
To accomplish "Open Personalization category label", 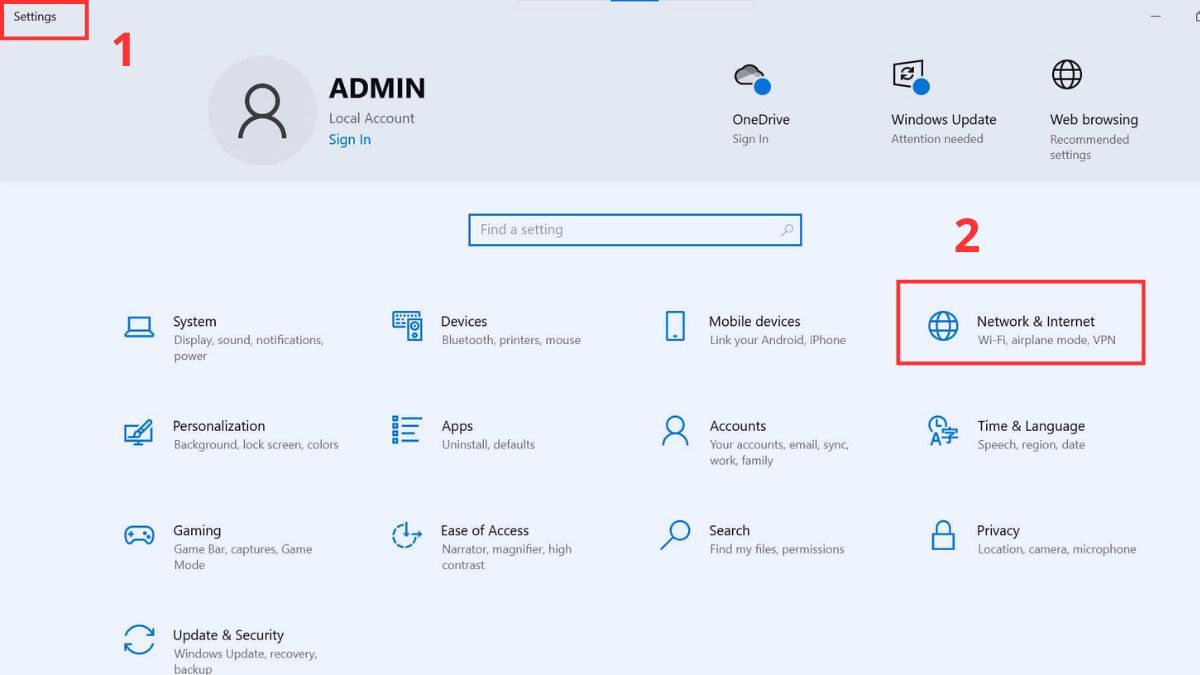I will (219, 426).
